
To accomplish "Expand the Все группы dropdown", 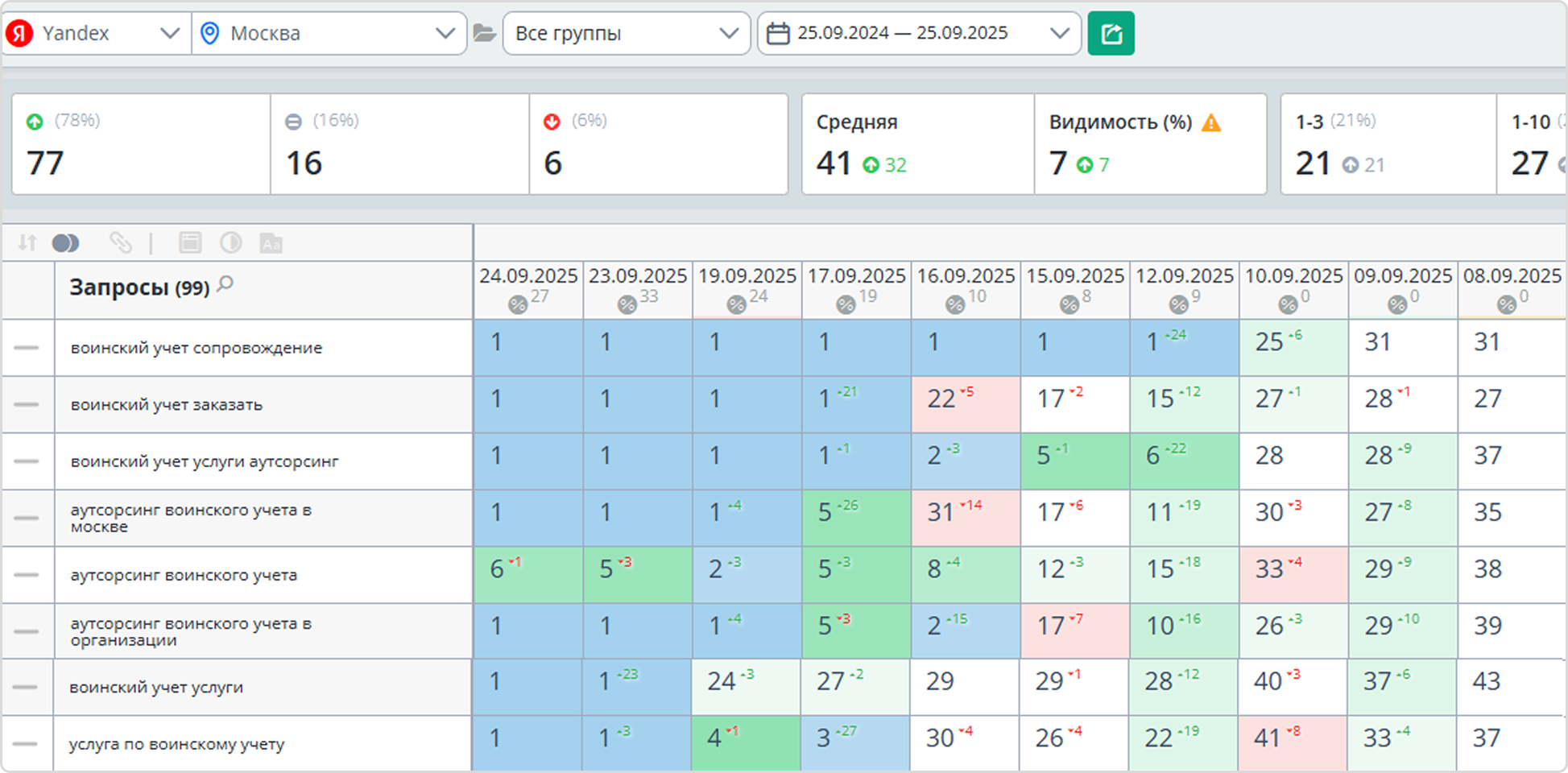I will tap(627, 34).
